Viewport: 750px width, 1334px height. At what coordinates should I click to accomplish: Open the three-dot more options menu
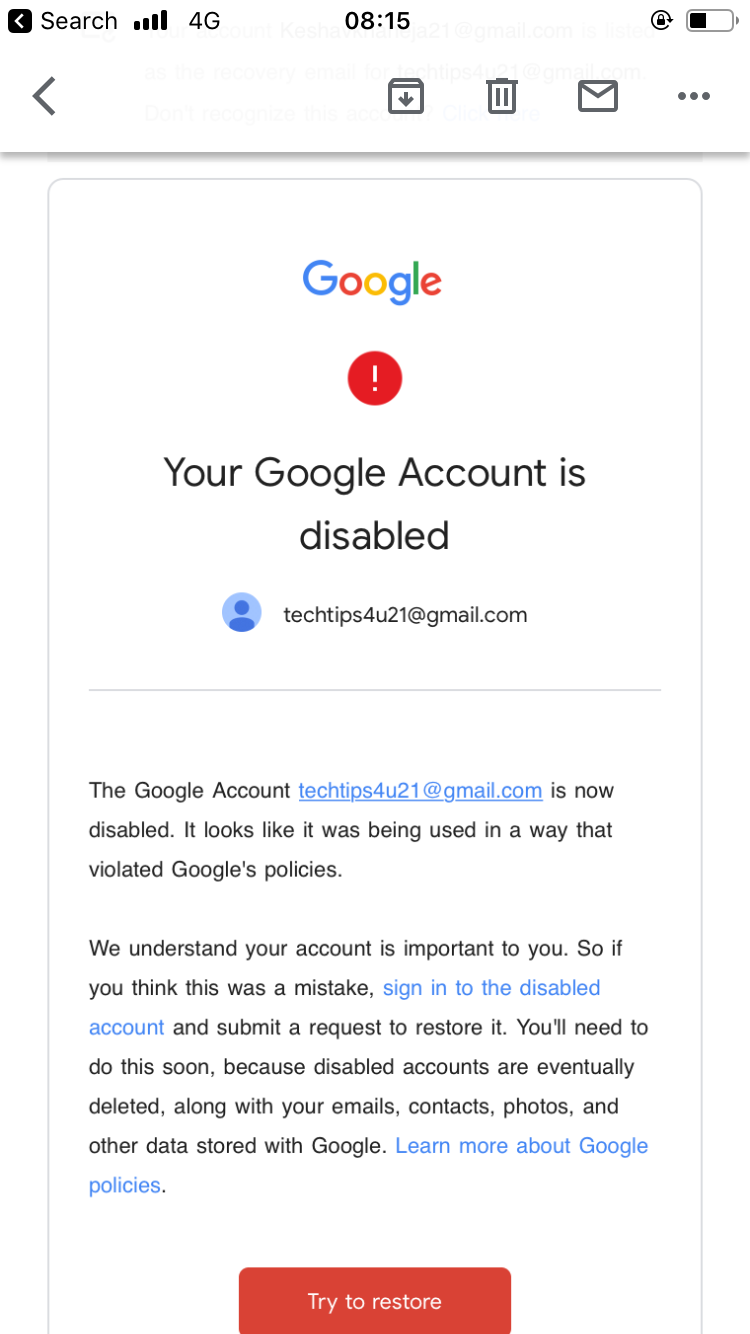coord(693,96)
